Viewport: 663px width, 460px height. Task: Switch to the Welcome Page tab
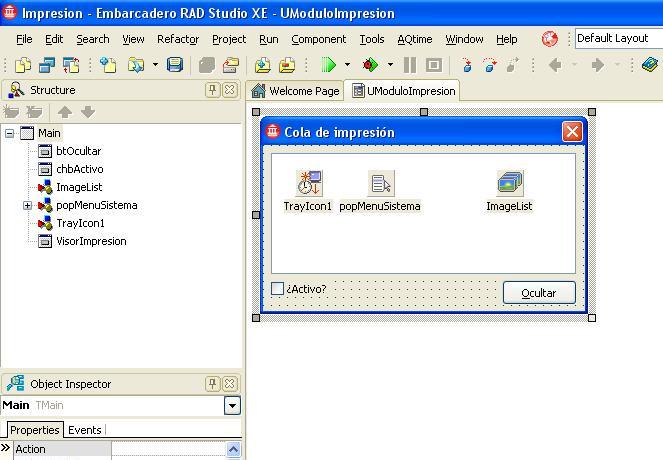pyautogui.click(x=296, y=91)
